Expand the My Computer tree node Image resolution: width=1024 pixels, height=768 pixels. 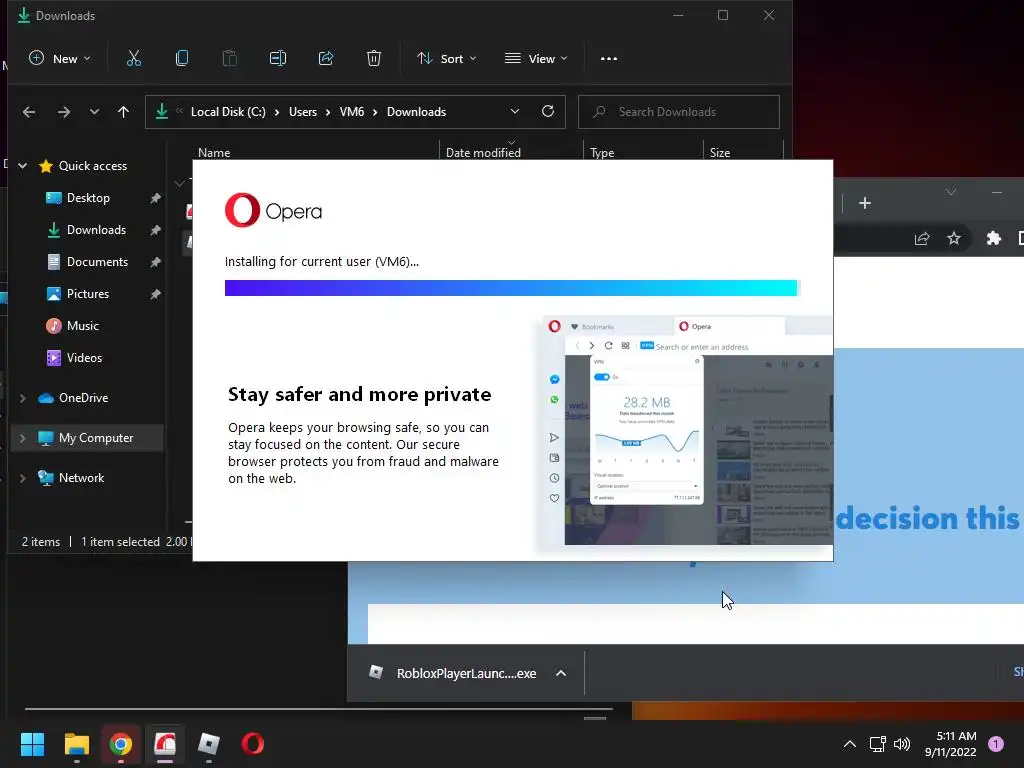[x=22, y=438]
